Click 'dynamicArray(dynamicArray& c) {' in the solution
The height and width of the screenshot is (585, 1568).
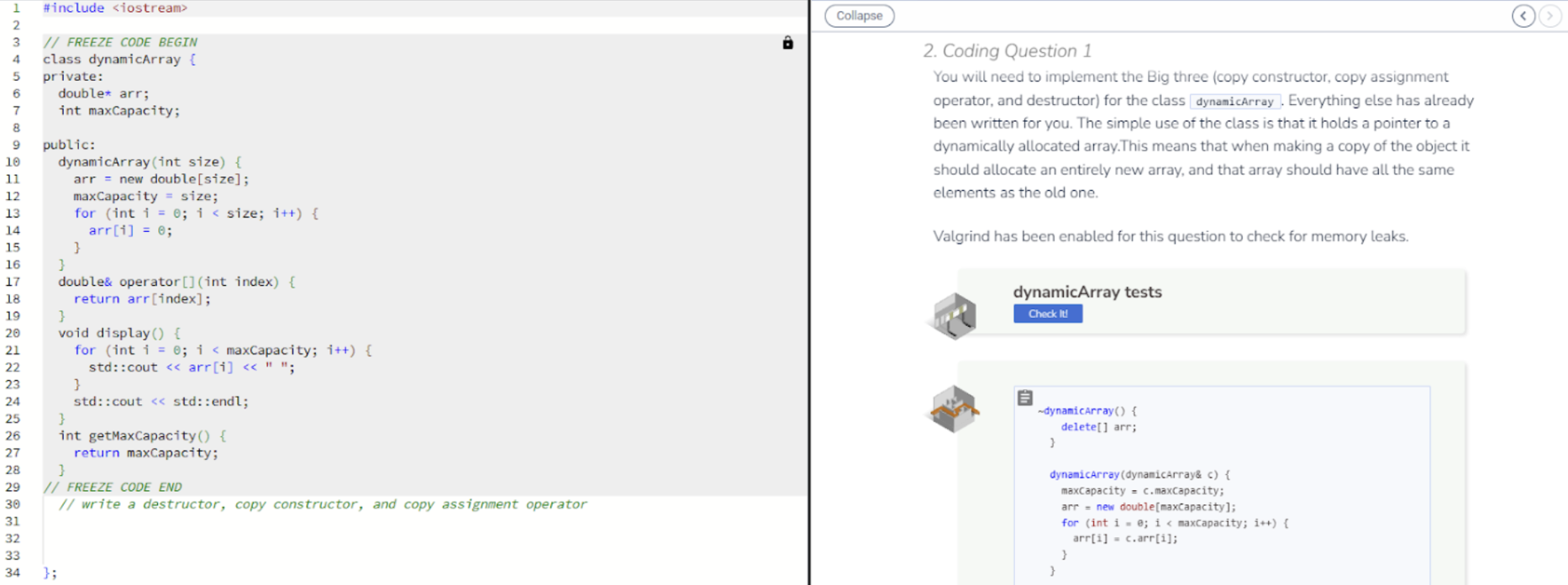1139,475
